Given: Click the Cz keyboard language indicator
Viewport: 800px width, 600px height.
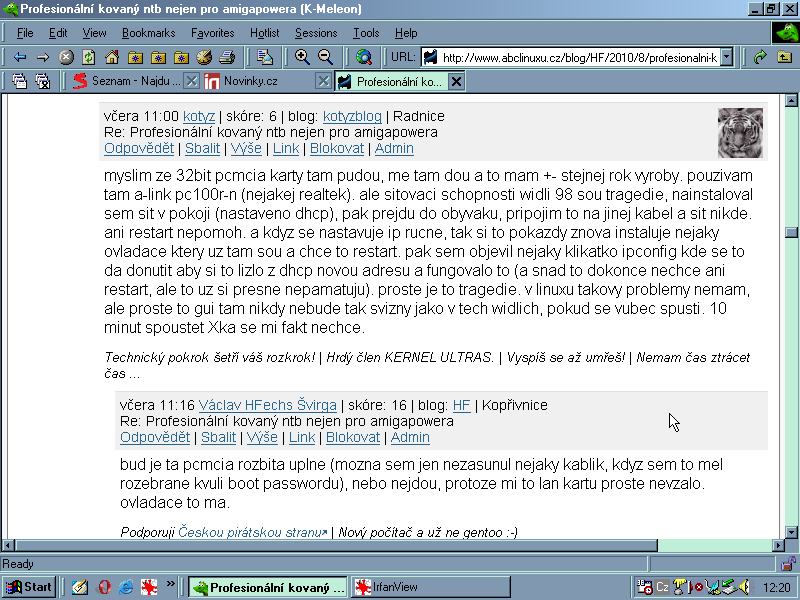Looking at the screenshot, I should [662, 587].
